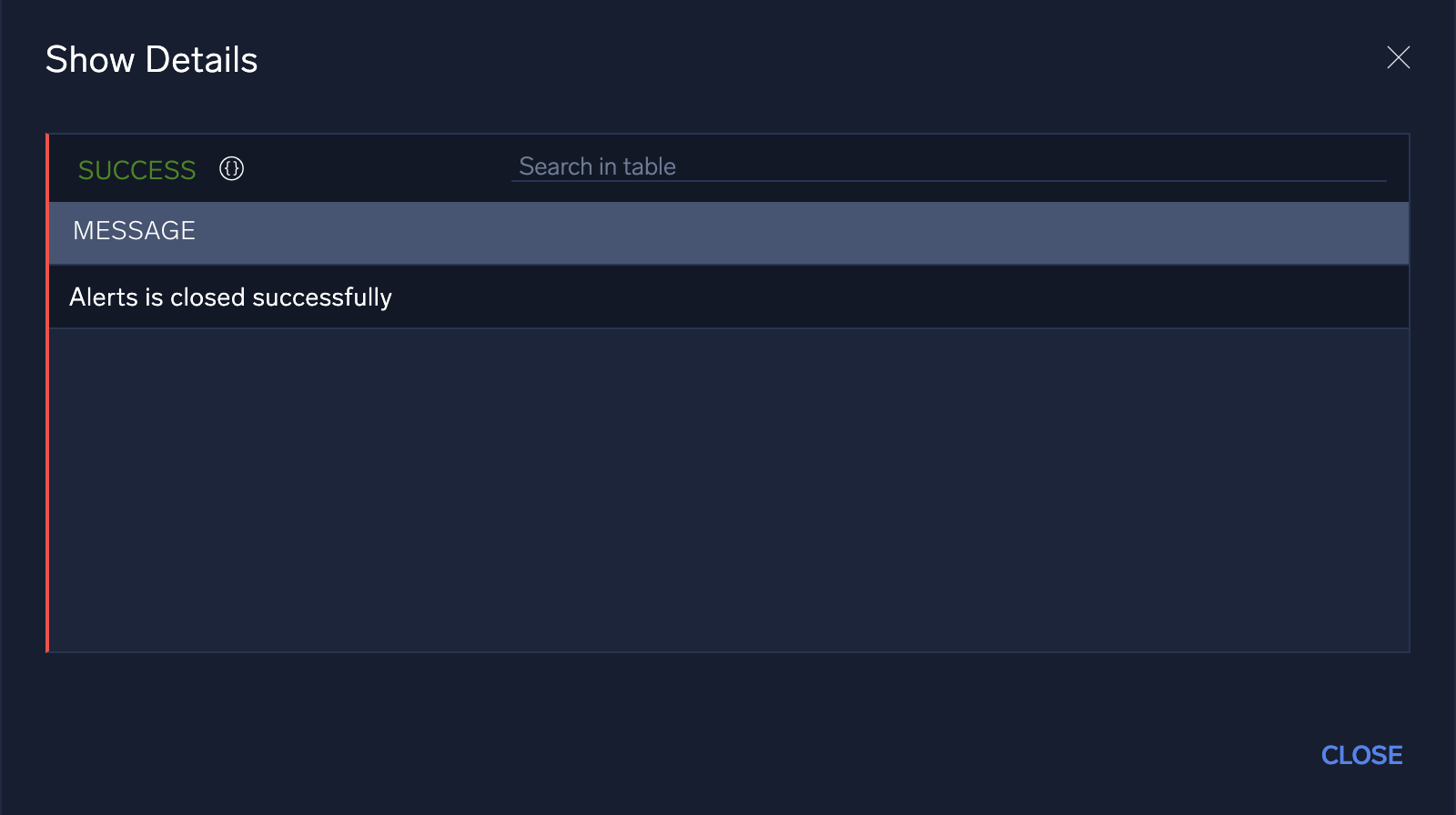Click the Show Details dialog title
This screenshot has height=815, width=1456.
point(152,60)
